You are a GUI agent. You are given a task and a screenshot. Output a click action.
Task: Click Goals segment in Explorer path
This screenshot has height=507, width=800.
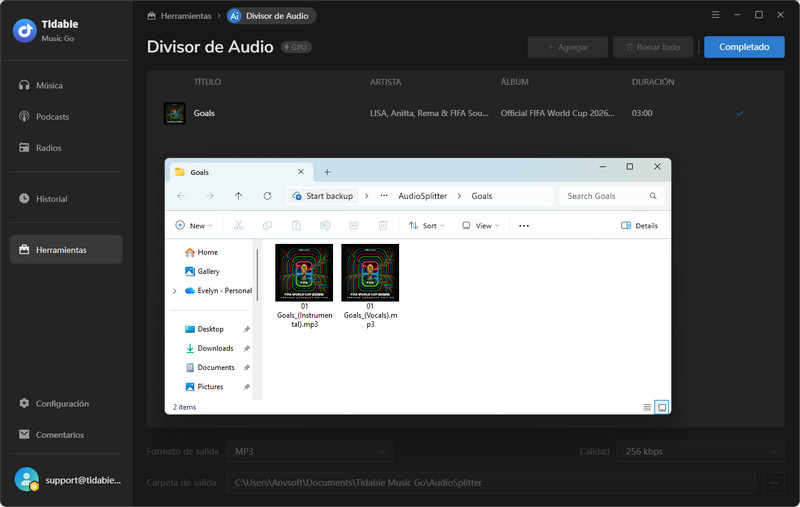482,196
